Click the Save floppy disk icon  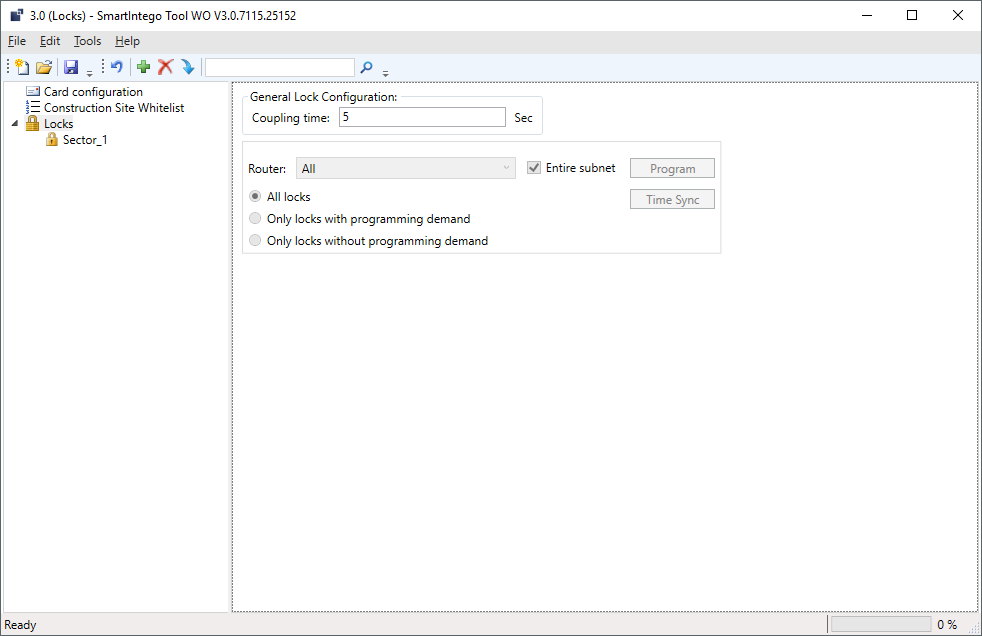click(71, 67)
